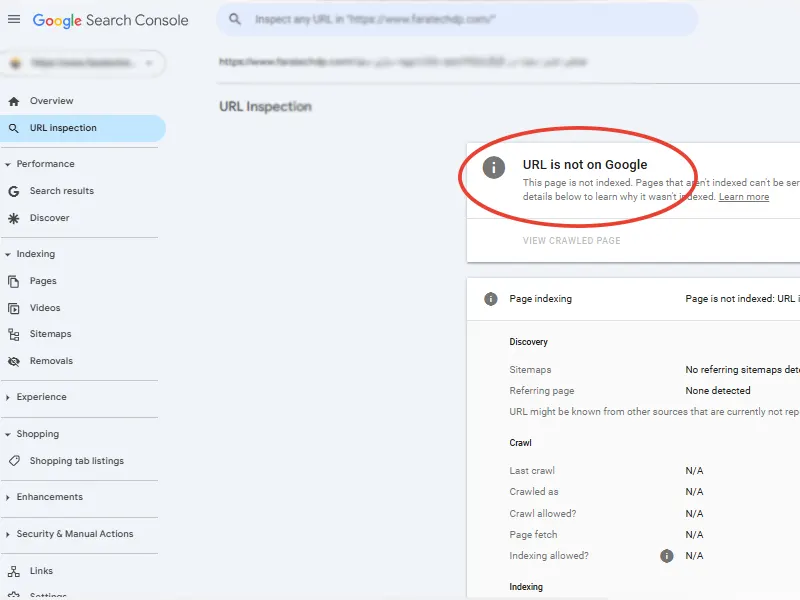Click the info icon beside URL is not on Google
800x600 pixels.
click(493, 167)
